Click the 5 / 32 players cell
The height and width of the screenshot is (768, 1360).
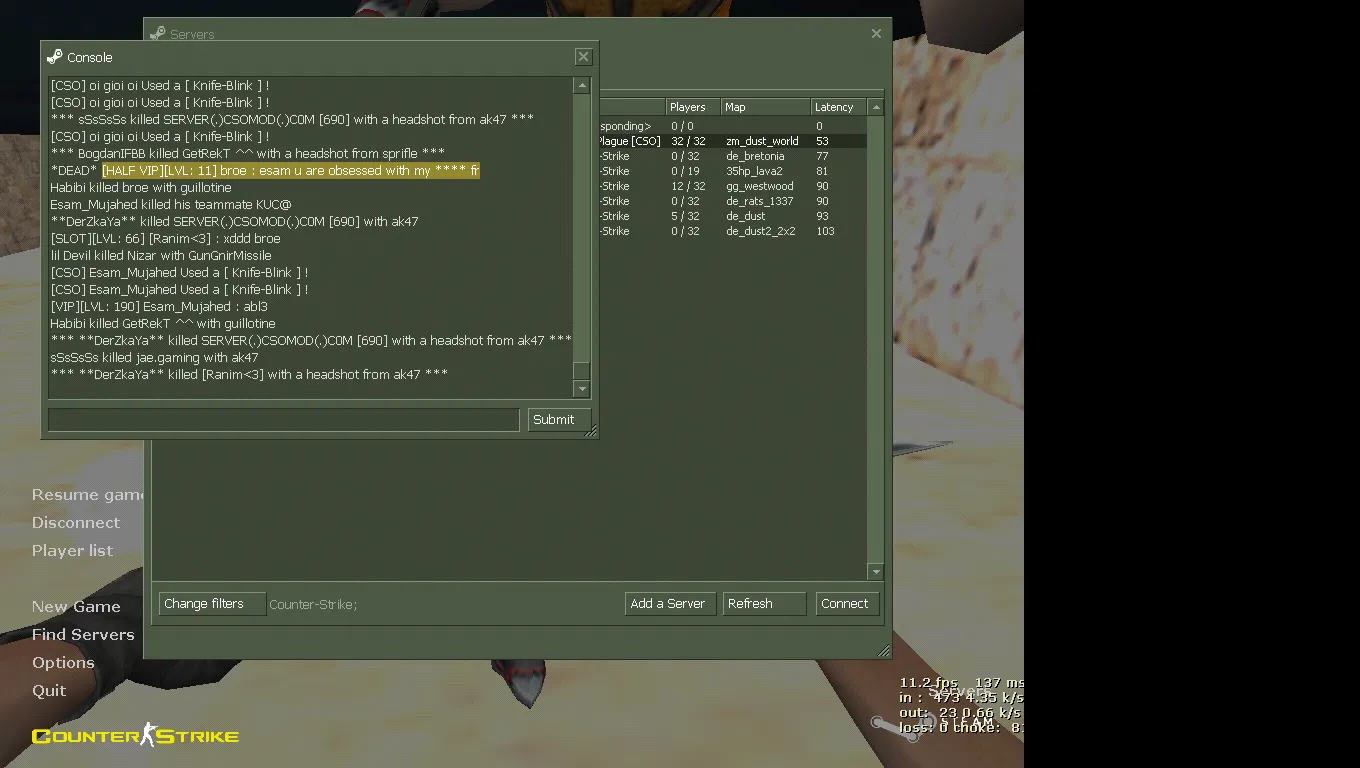pyautogui.click(x=685, y=216)
